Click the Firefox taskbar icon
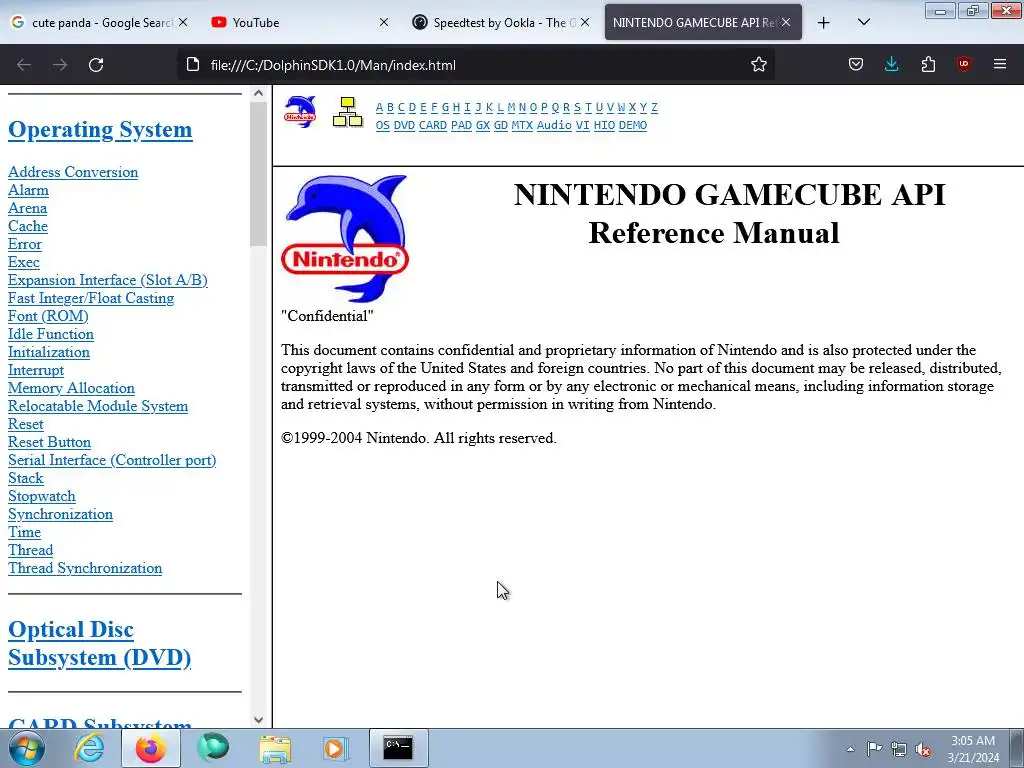Image resolution: width=1024 pixels, height=768 pixels. point(150,748)
